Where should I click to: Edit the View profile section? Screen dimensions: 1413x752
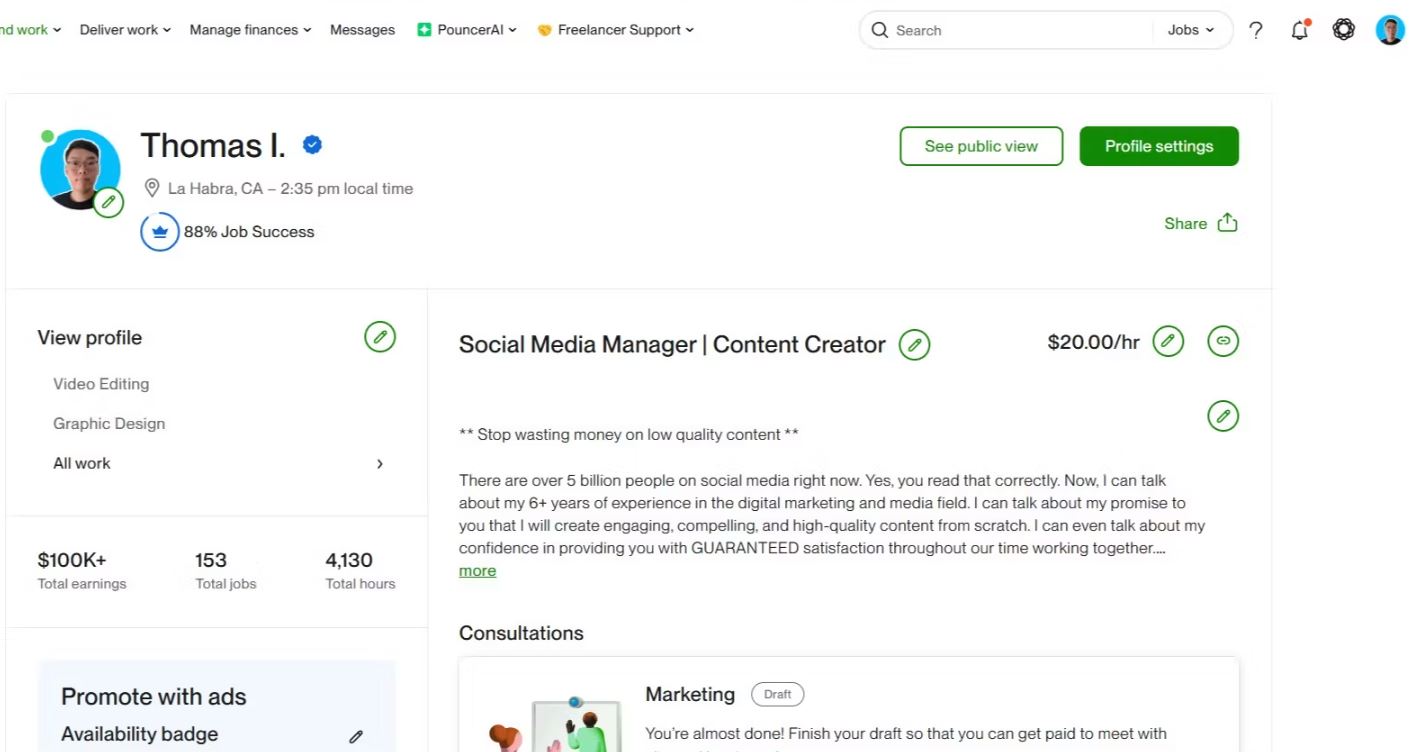(380, 337)
